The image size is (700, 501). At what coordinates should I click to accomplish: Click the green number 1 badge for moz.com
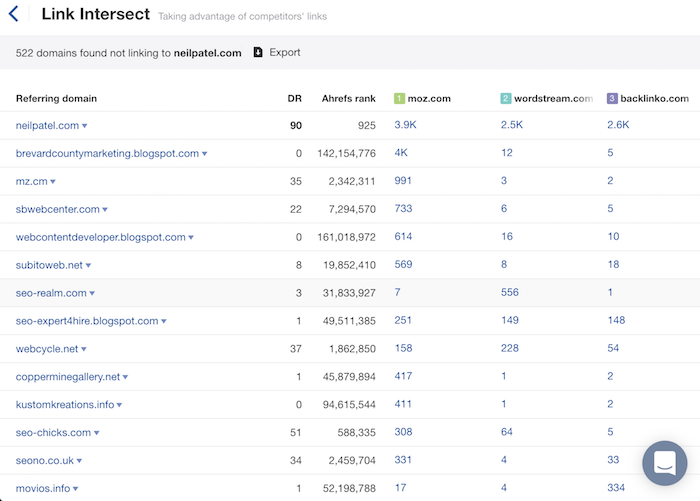click(399, 98)
